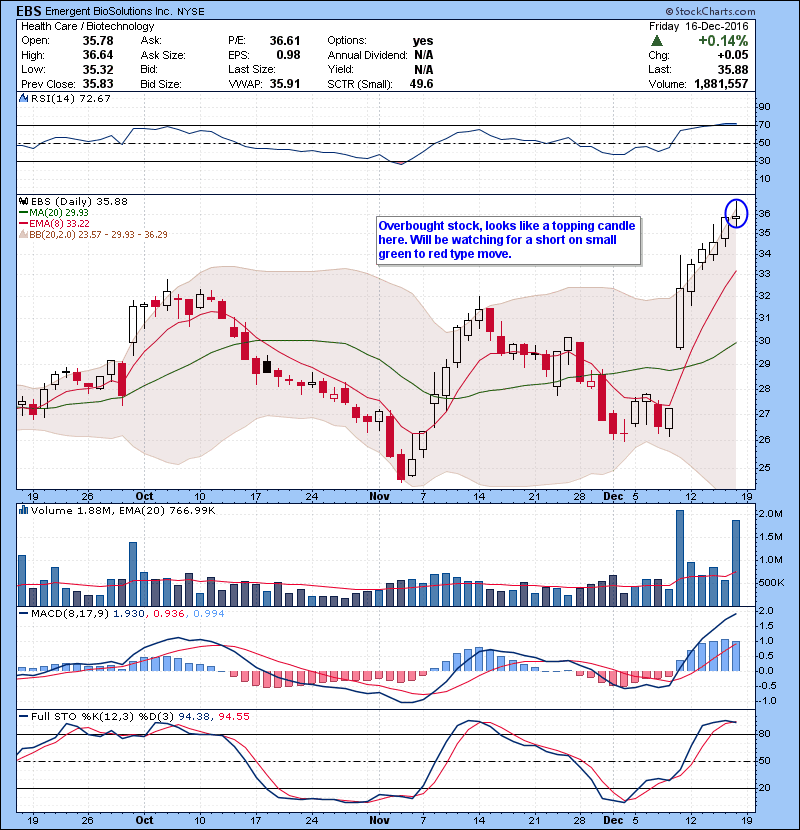Click the tallest volume bar near Dec 12
The height and width of the screenshot is (830, 800).
(680, 558)
